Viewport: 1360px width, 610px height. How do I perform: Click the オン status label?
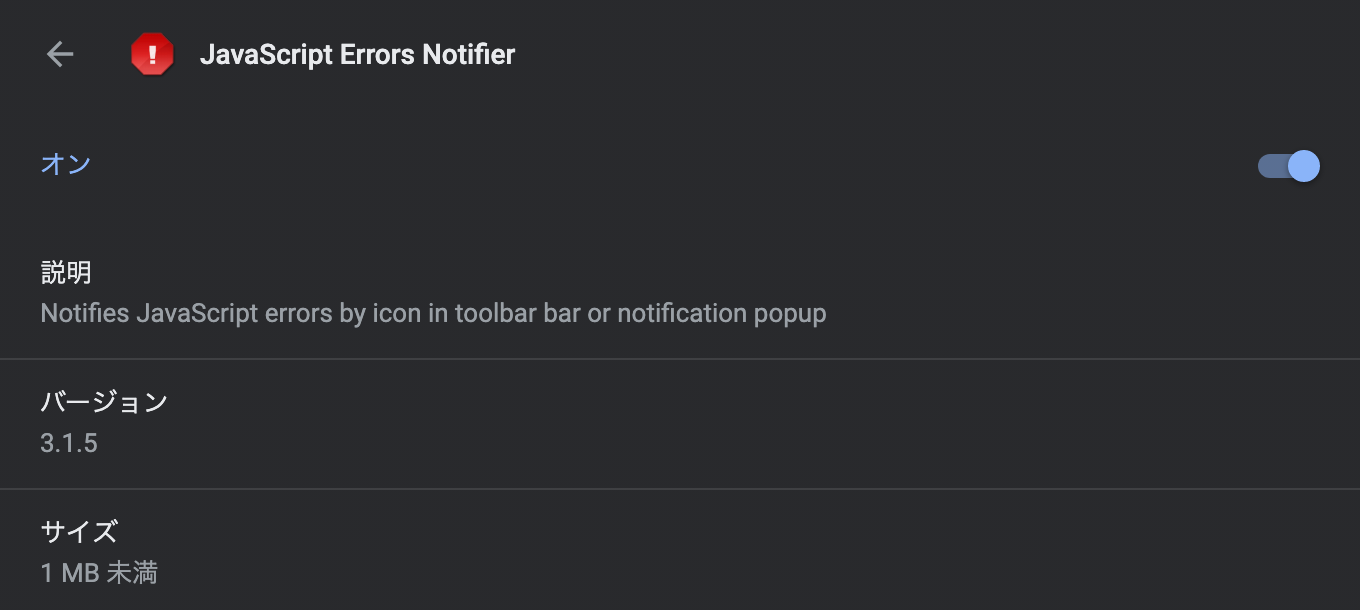[66, 164]
